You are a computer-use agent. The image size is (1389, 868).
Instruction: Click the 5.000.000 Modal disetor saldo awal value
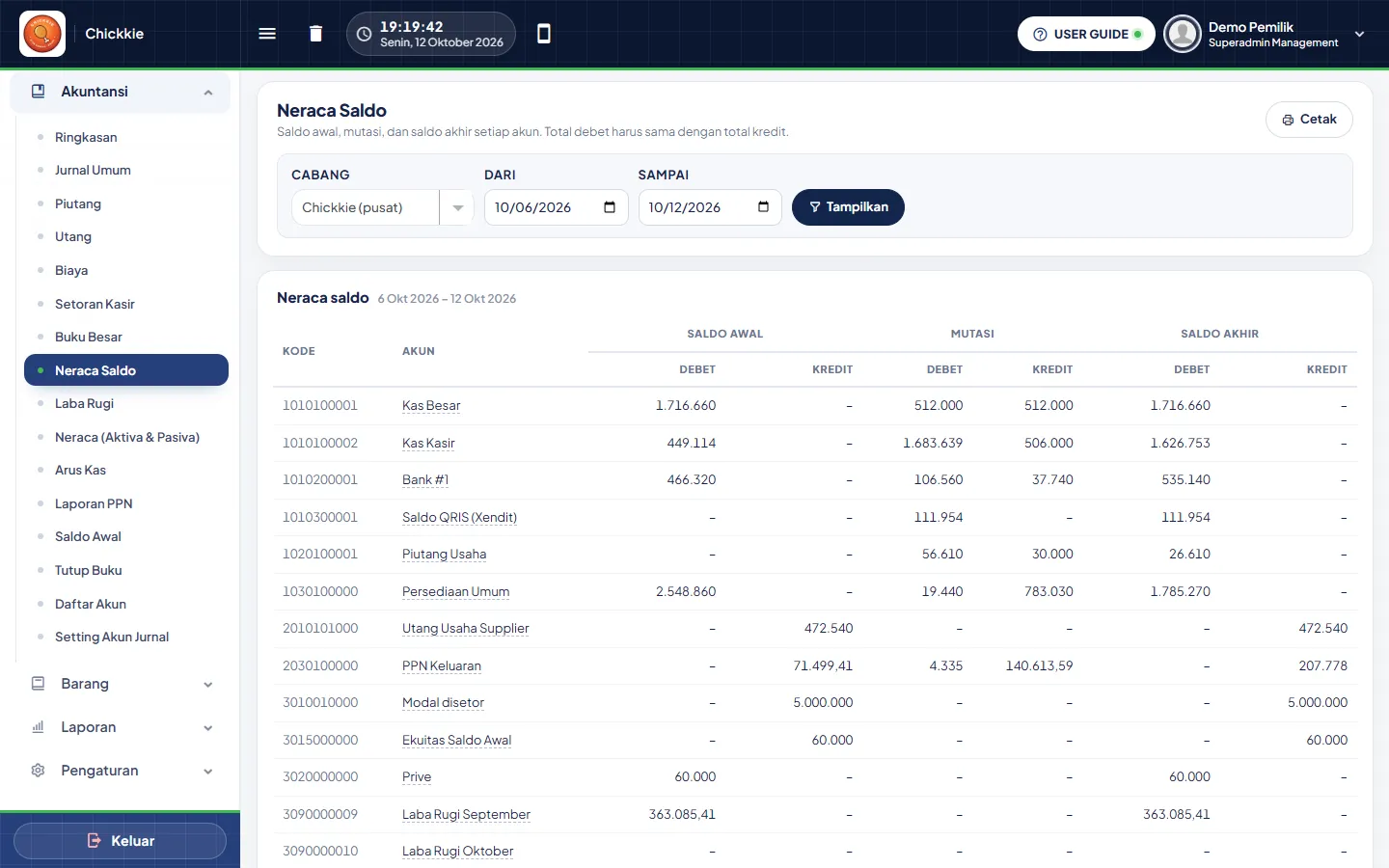pyautogui.click(x=823, y=703)
